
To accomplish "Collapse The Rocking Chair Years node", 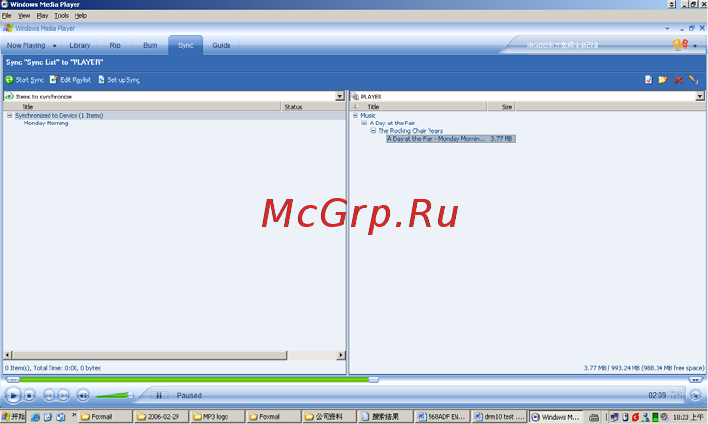I will [x=373, y=130].
